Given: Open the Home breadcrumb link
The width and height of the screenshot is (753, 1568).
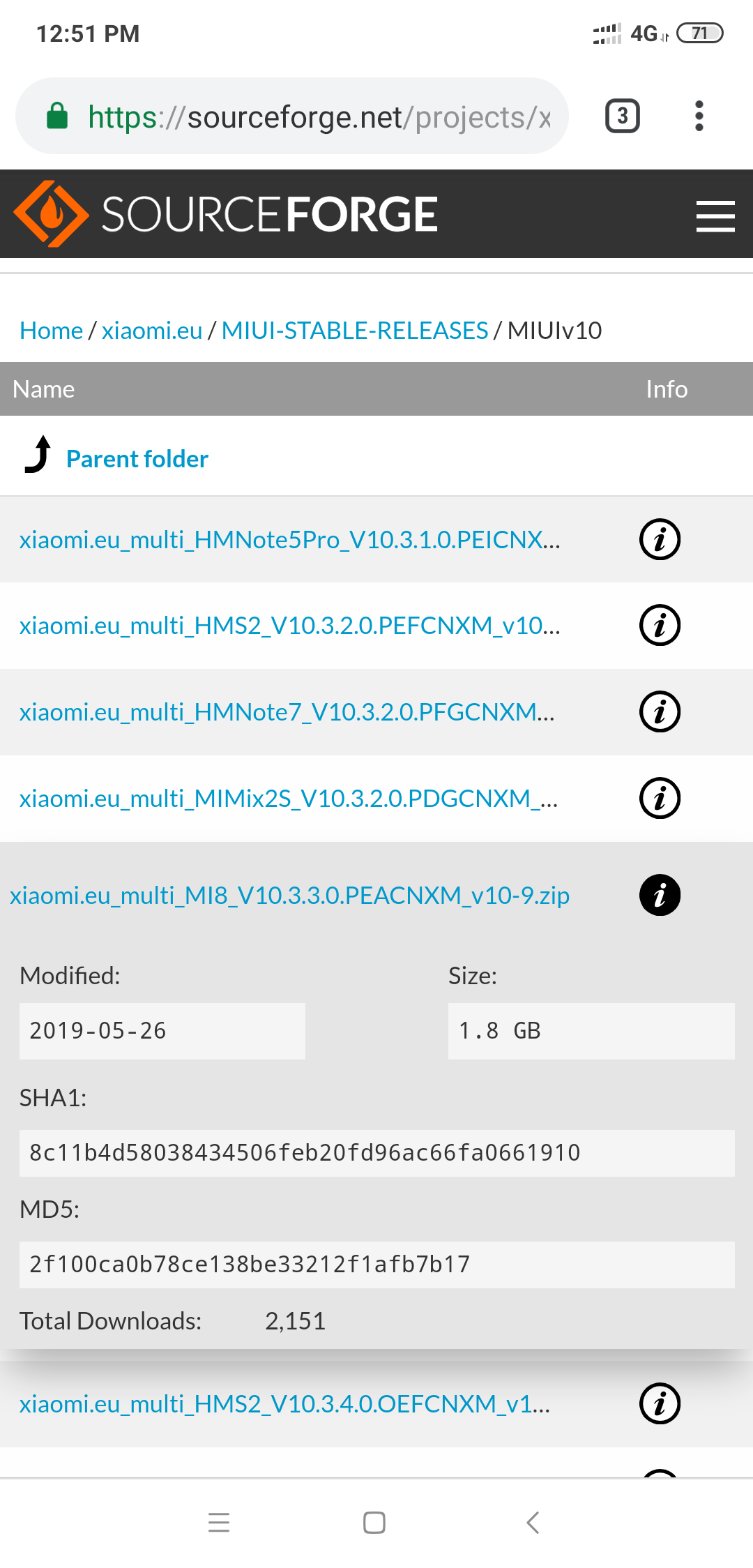Looking at the screenshot, I should tap(51, 330).
